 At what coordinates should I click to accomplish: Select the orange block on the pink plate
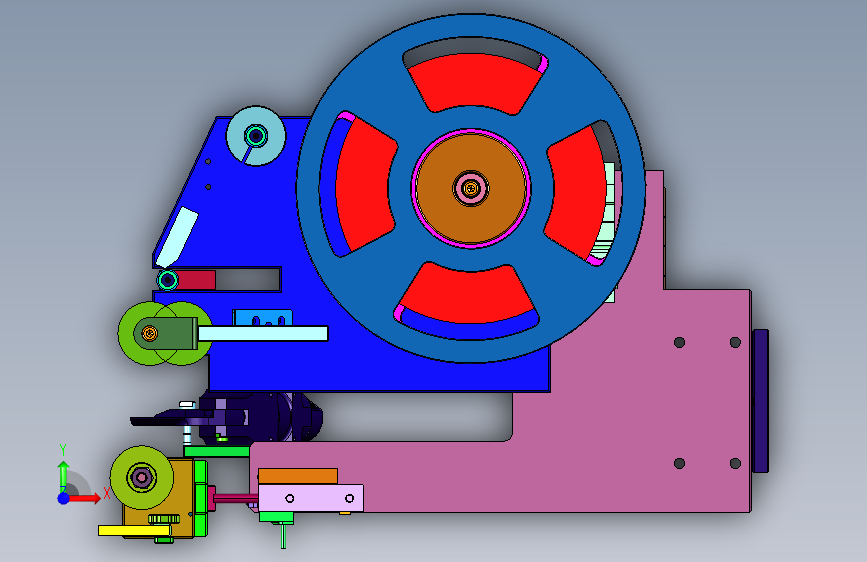(x=298, y=476)
